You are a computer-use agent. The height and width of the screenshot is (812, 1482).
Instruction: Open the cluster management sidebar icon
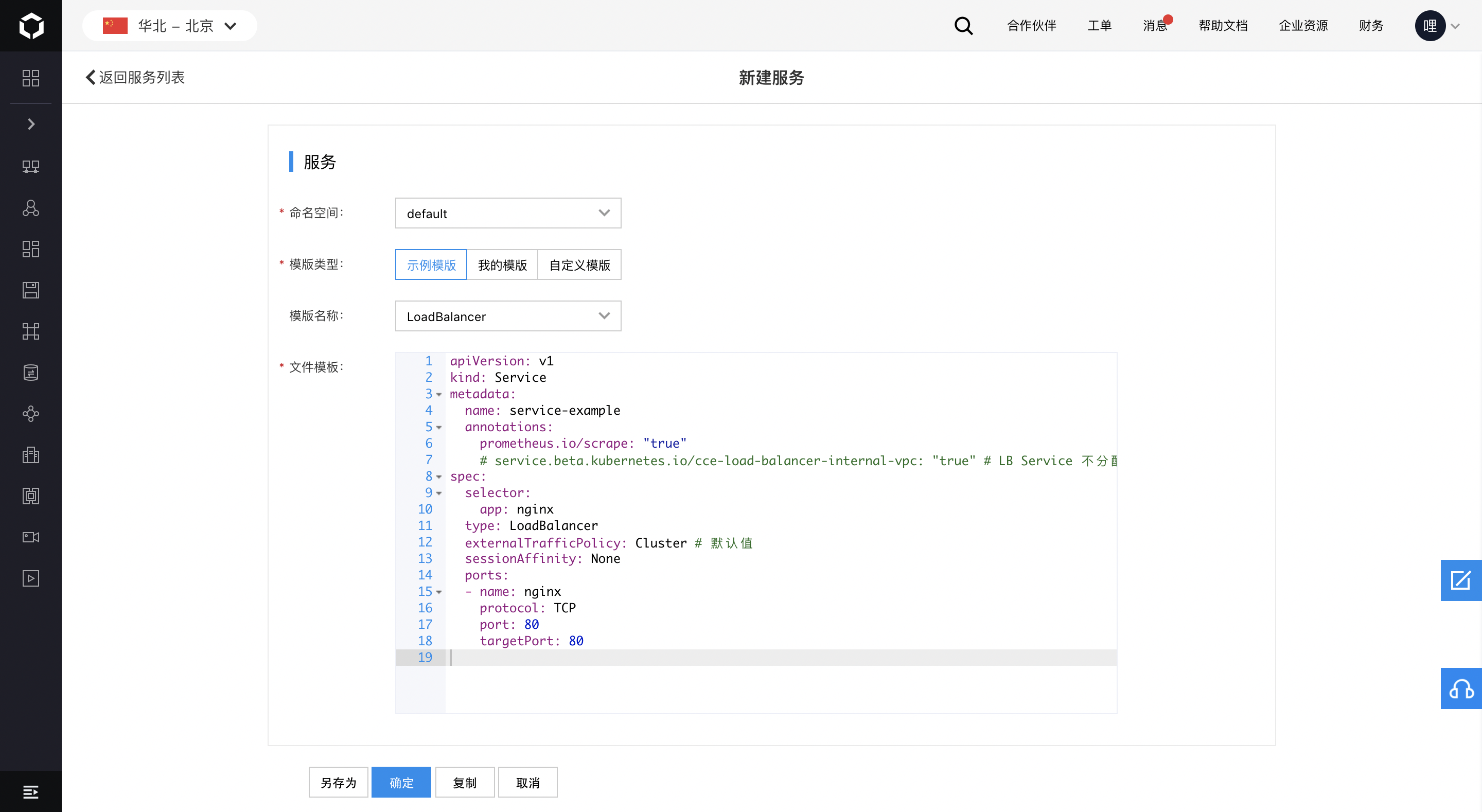[31, 167]
